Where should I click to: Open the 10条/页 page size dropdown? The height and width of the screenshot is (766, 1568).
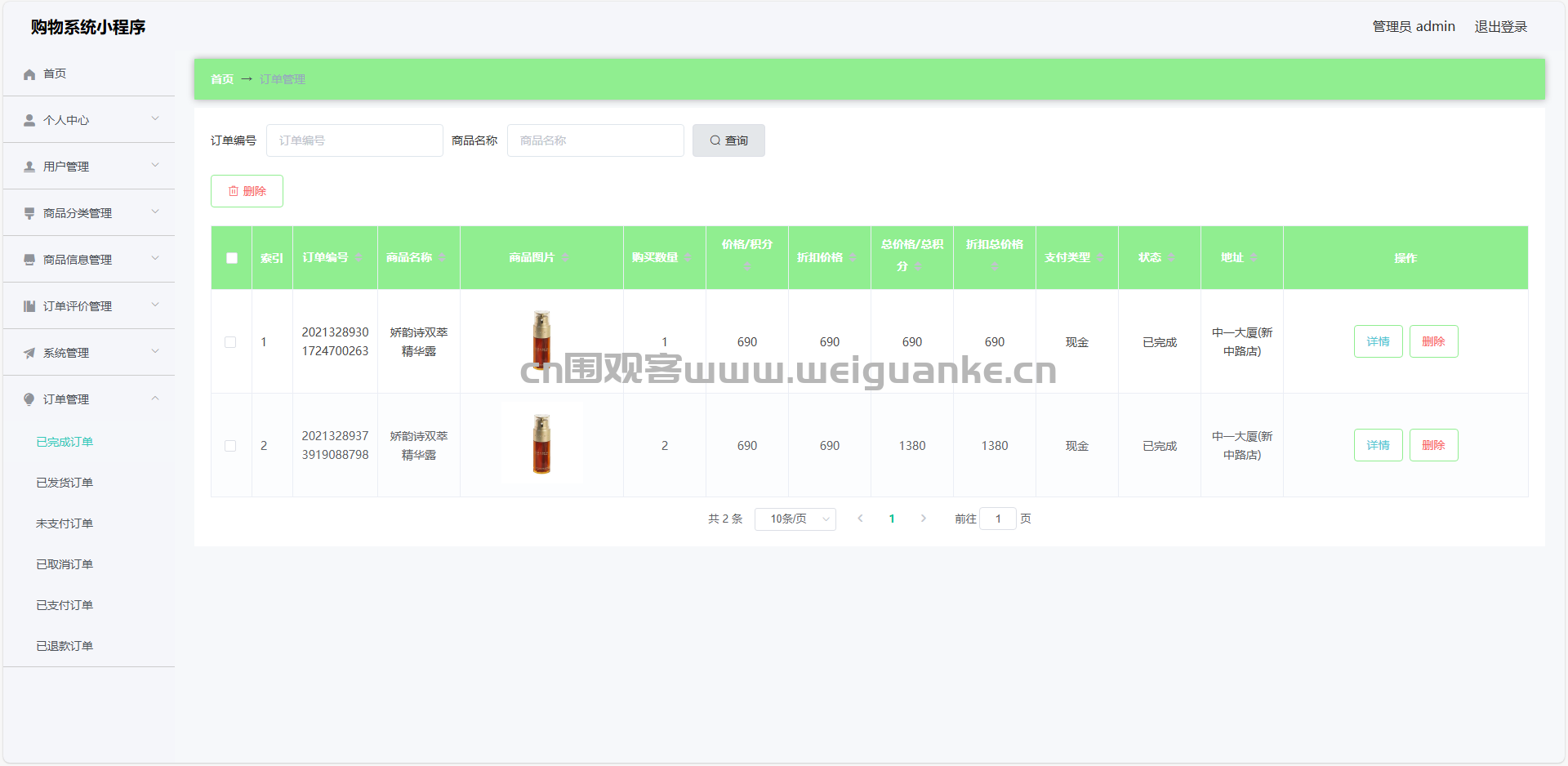click(x=795, y=519)
